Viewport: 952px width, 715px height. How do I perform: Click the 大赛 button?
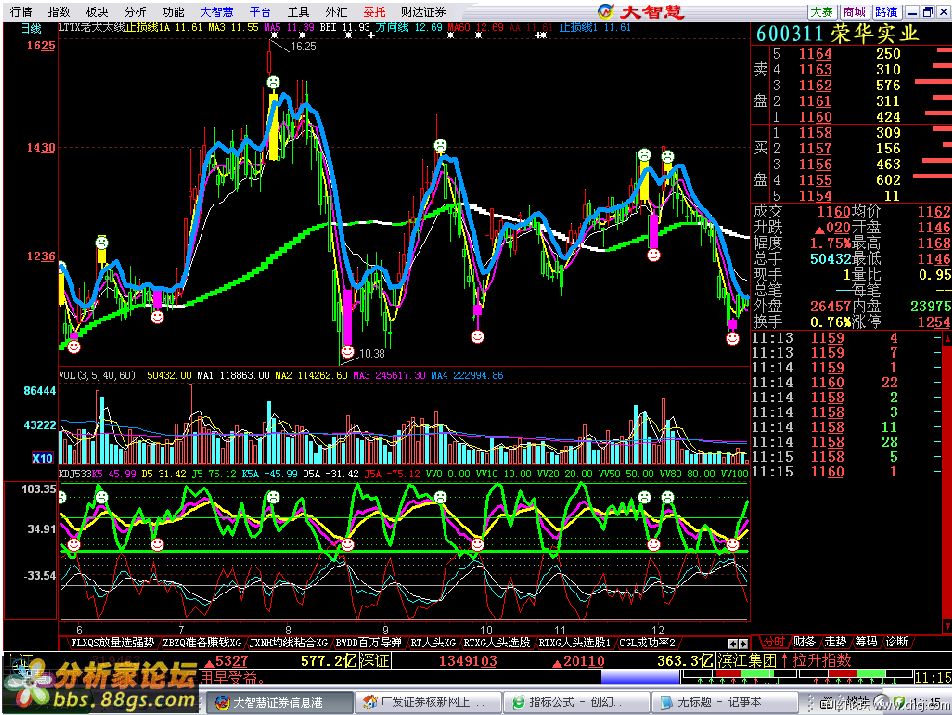click(821, 12)
